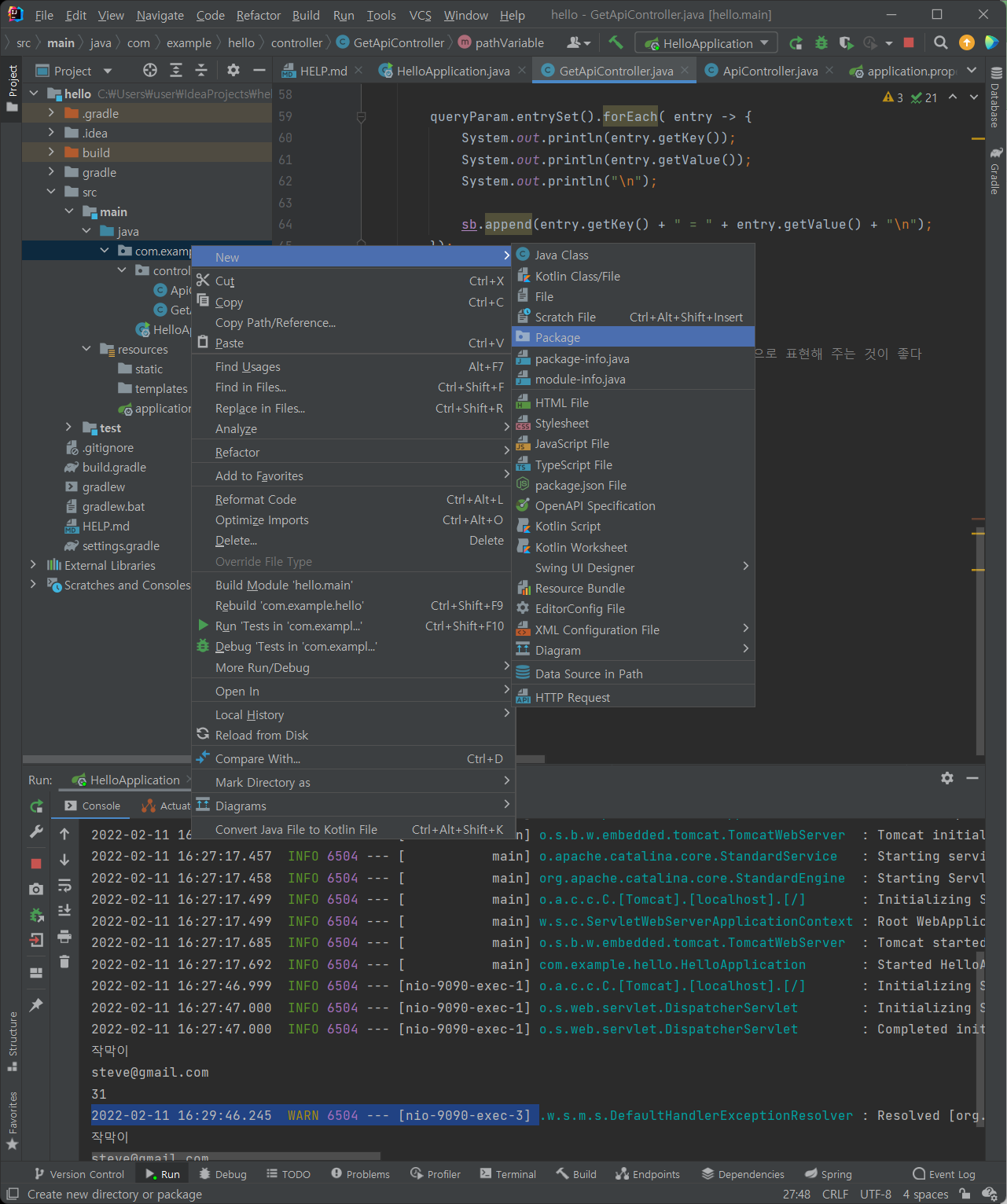
Task: Click the pin tab icon in Run panel
Action: click(36, 1005)
